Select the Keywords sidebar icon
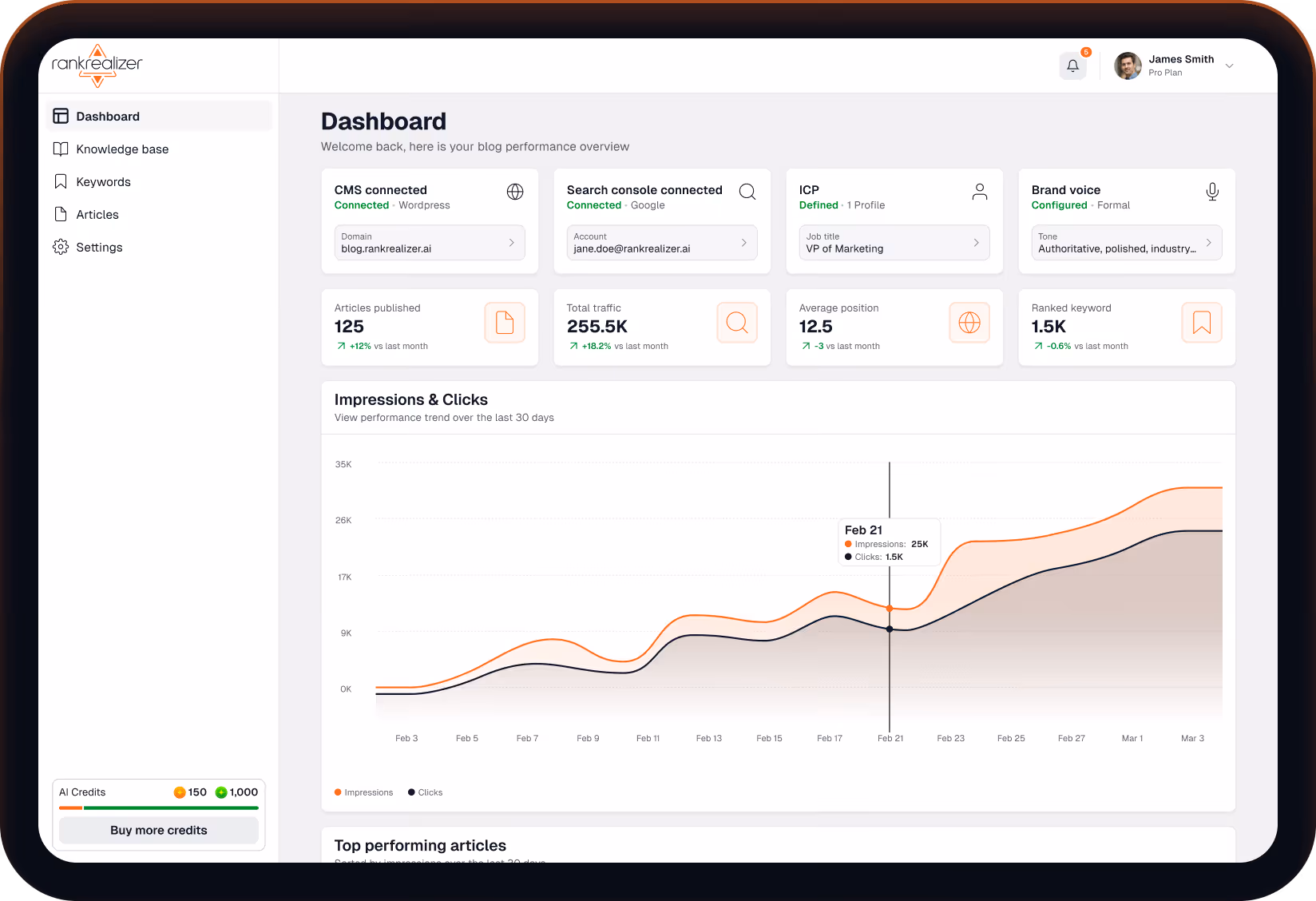The width and height of the screenshot is (1316, 901). tap(61, 181)
